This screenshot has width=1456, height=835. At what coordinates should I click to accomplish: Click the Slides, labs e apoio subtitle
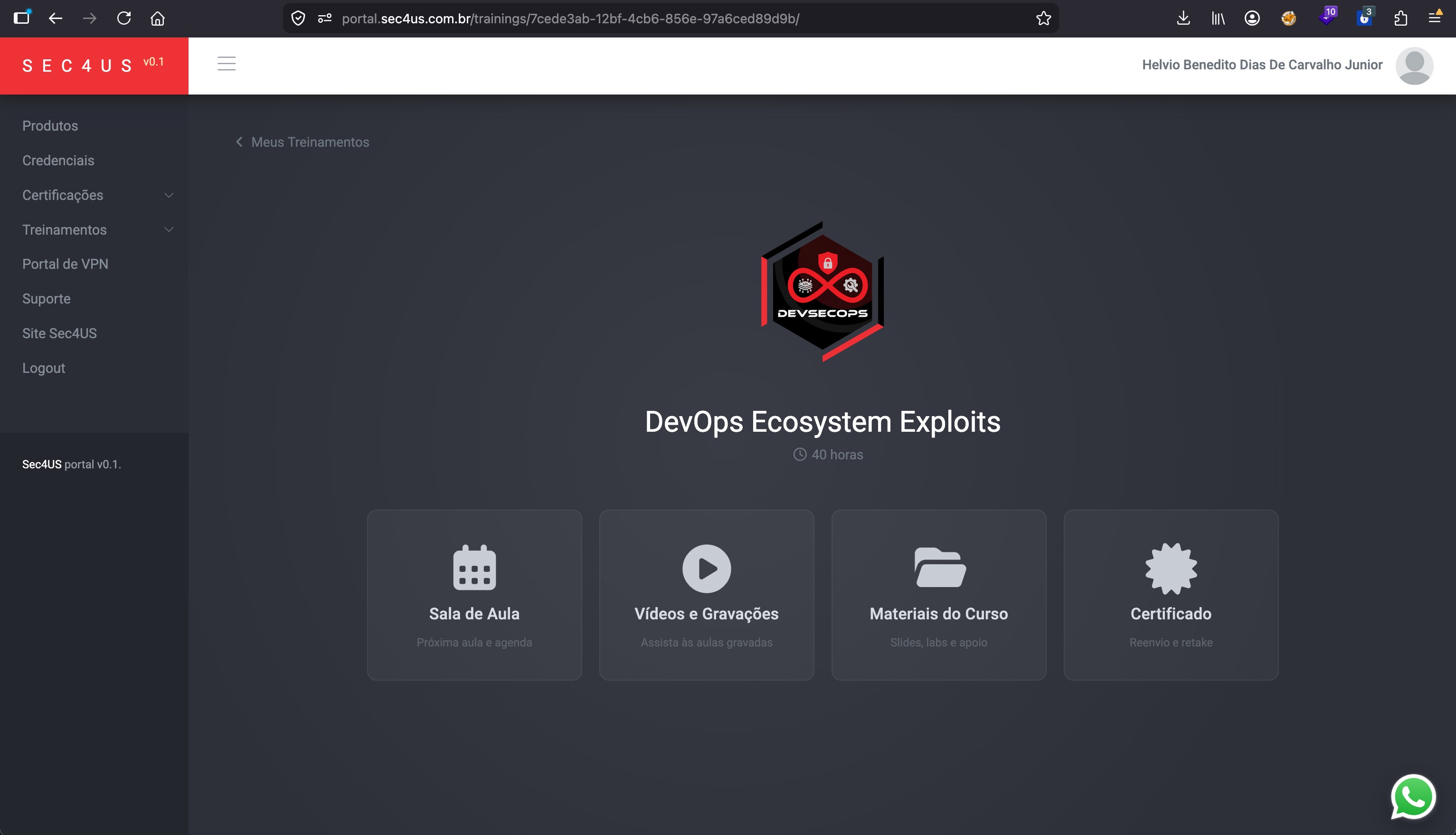tap(938, 642)
